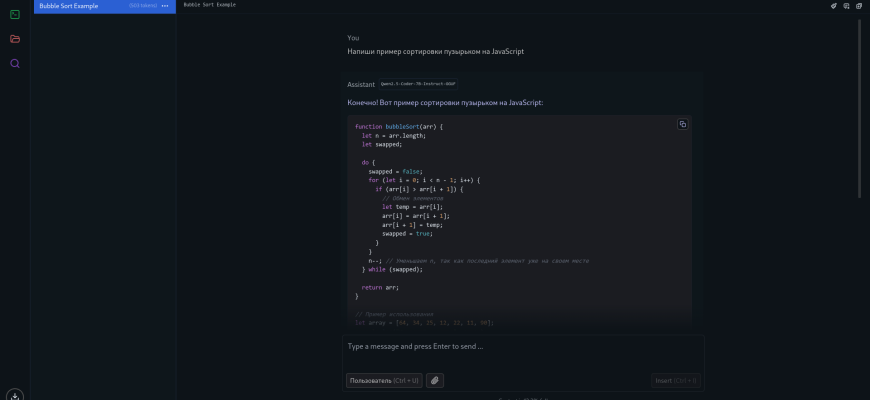Screen dimensions: 870x400
Task: Click the 503 tokens count label
Action: point(142,6)
